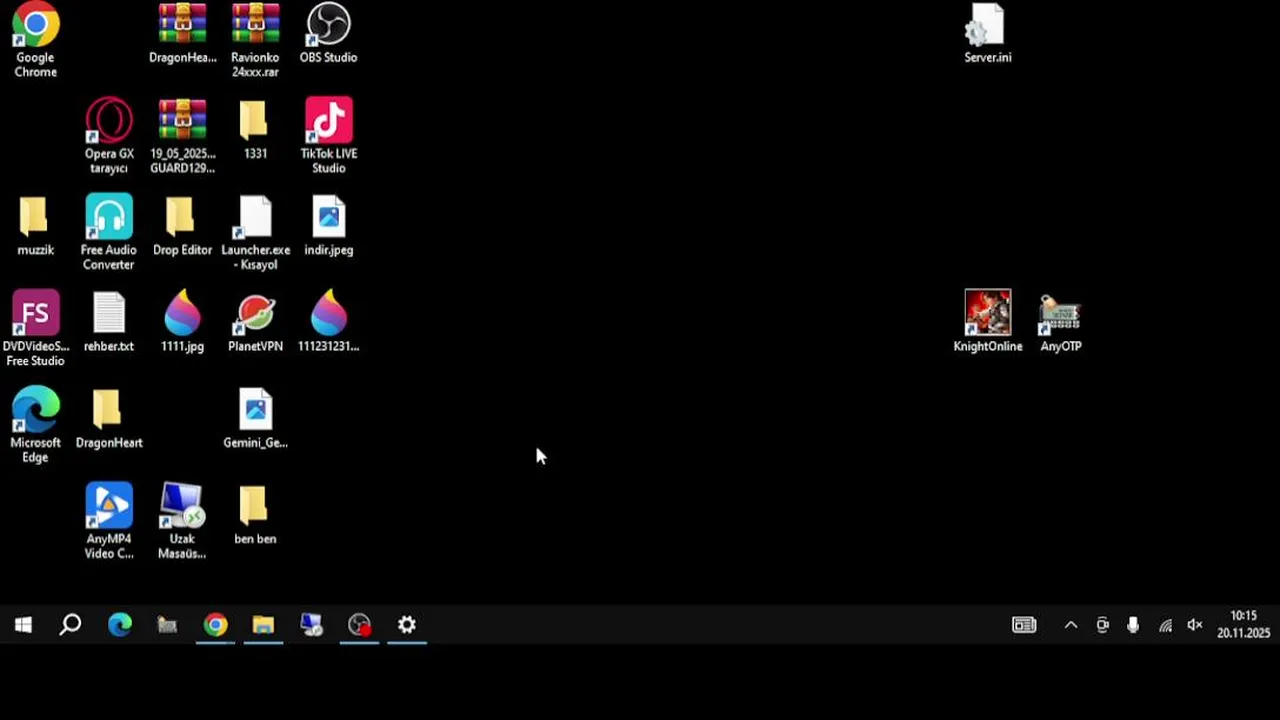
Task: Open the Windows Start menu
Action: point(23,625)
